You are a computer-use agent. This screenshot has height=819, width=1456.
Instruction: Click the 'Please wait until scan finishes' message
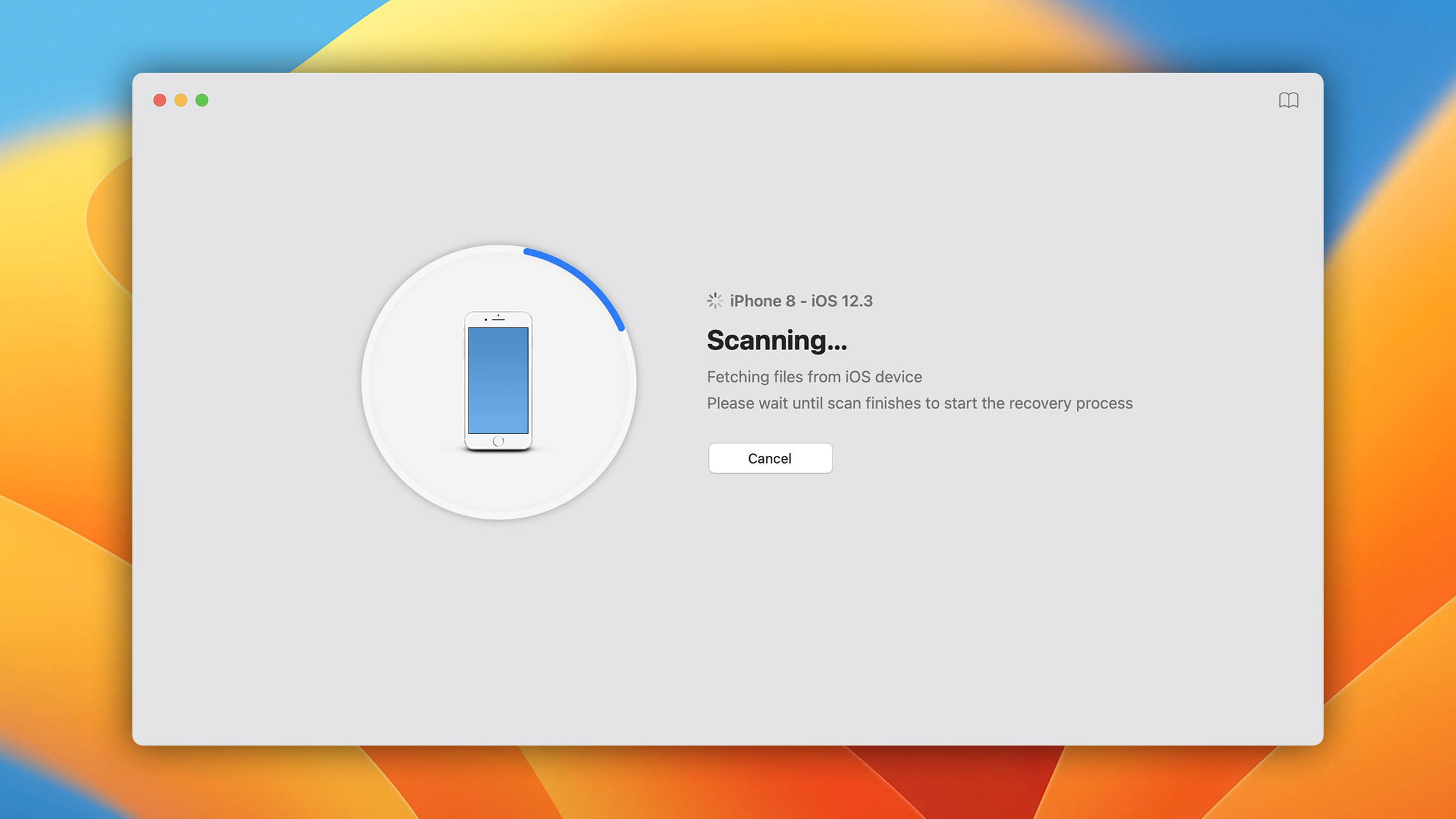tap(919, 403)
